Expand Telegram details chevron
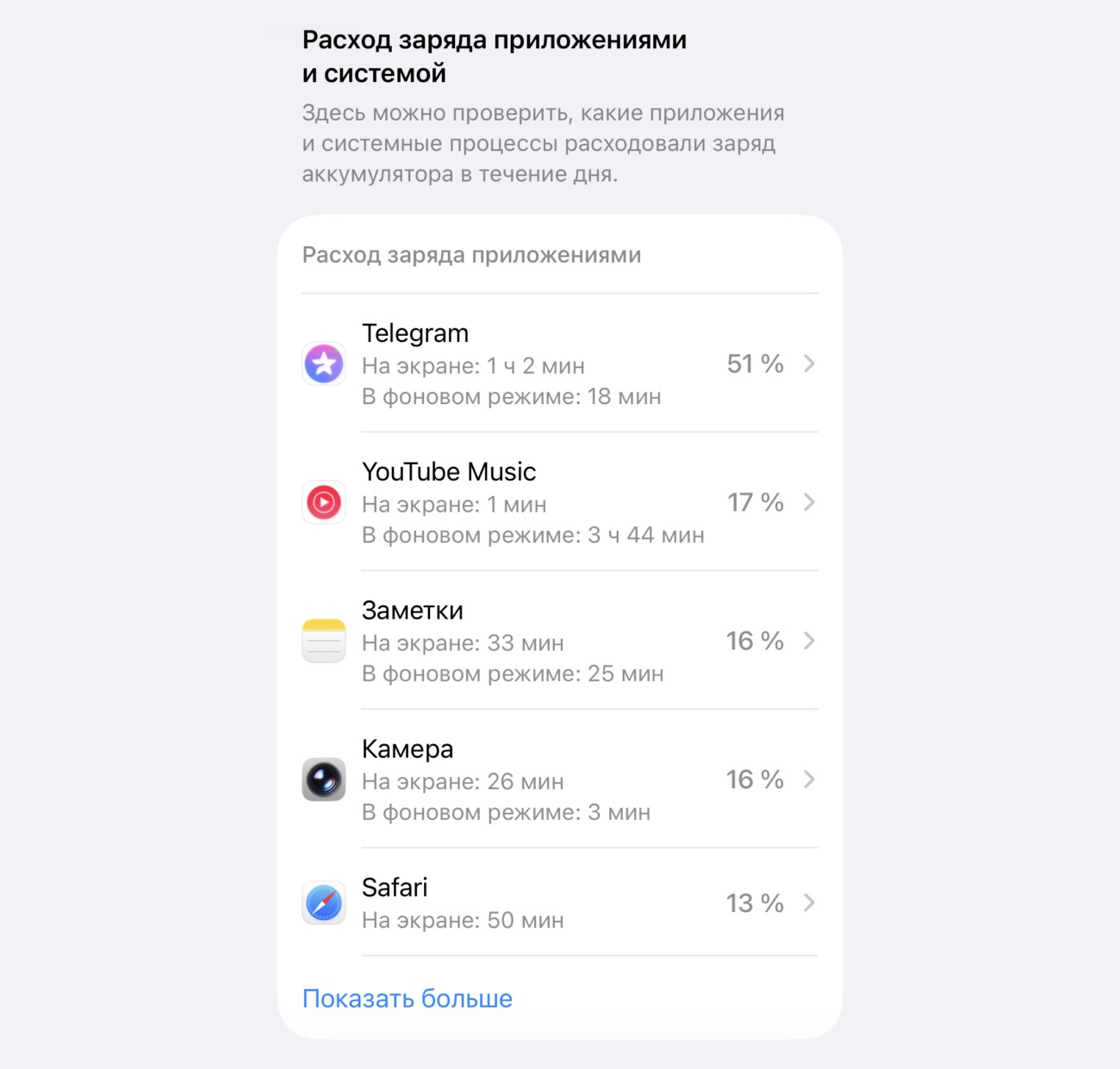Viewport: 1120px width, 1069px height. [809, 364]
